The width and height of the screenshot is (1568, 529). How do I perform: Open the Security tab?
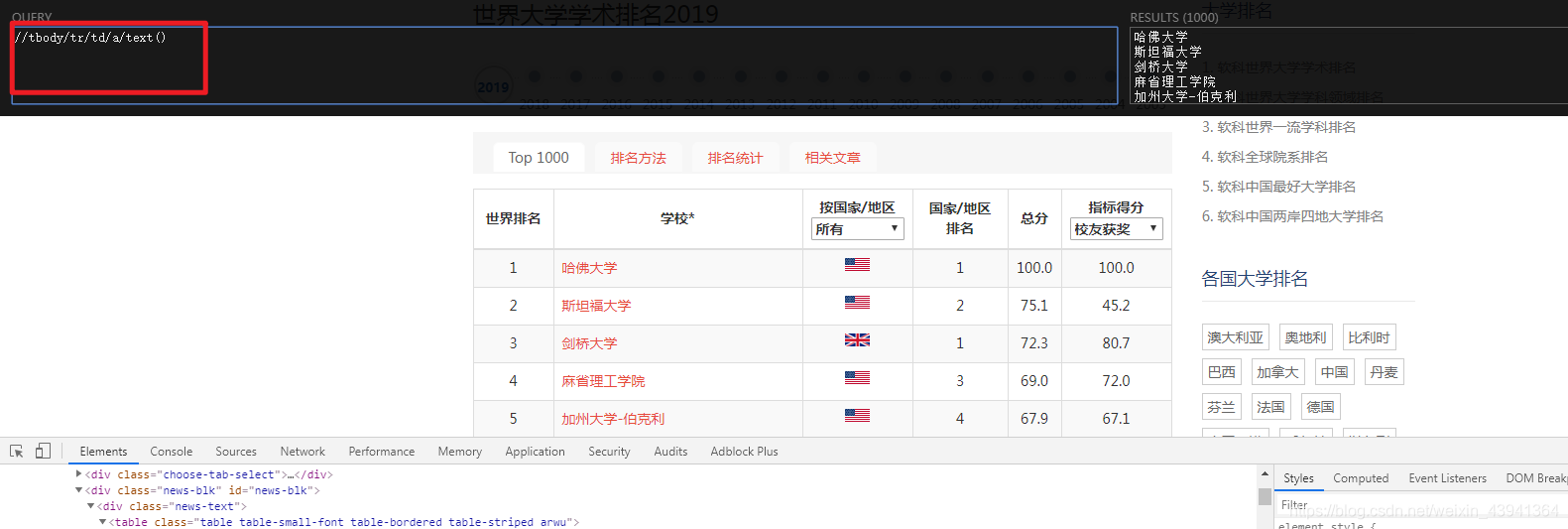(x=609, y=452)
